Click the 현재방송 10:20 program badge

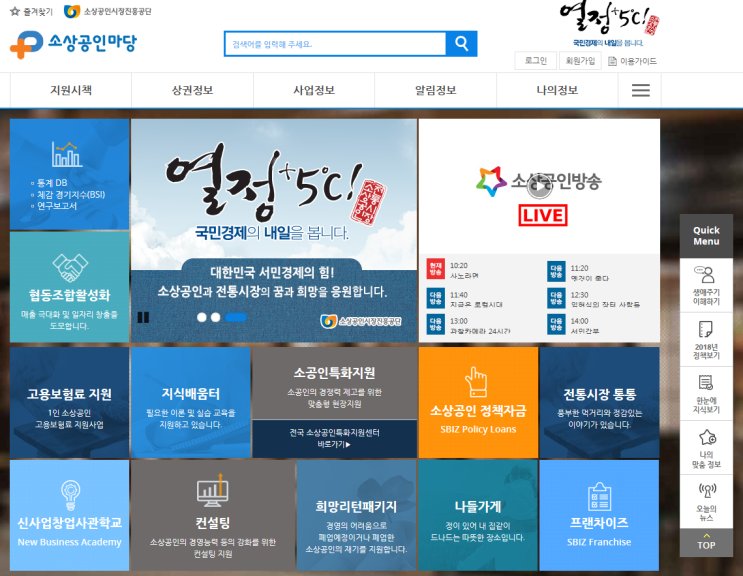click(435, 269)
